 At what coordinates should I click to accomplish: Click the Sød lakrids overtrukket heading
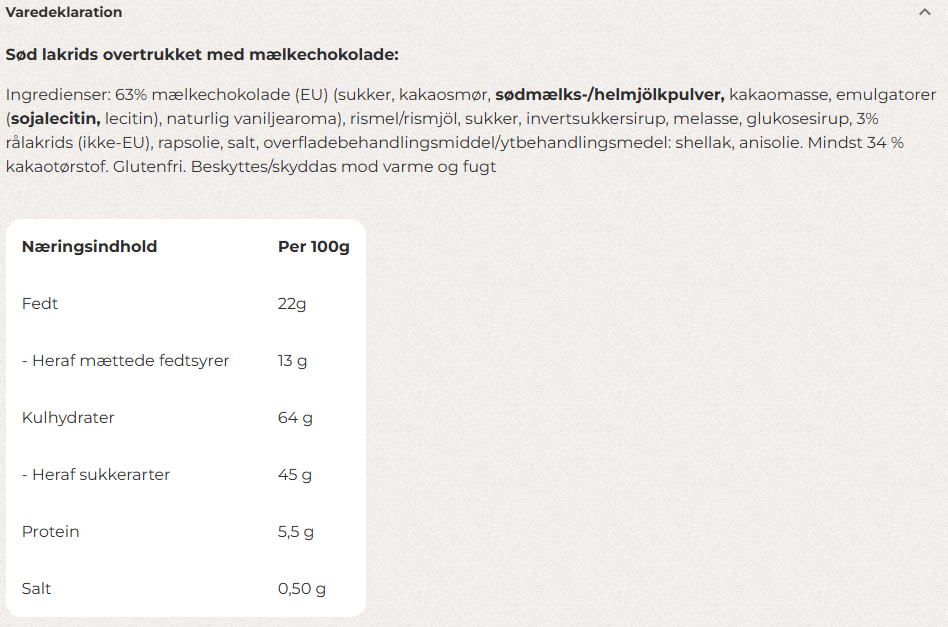pos(202,55)
